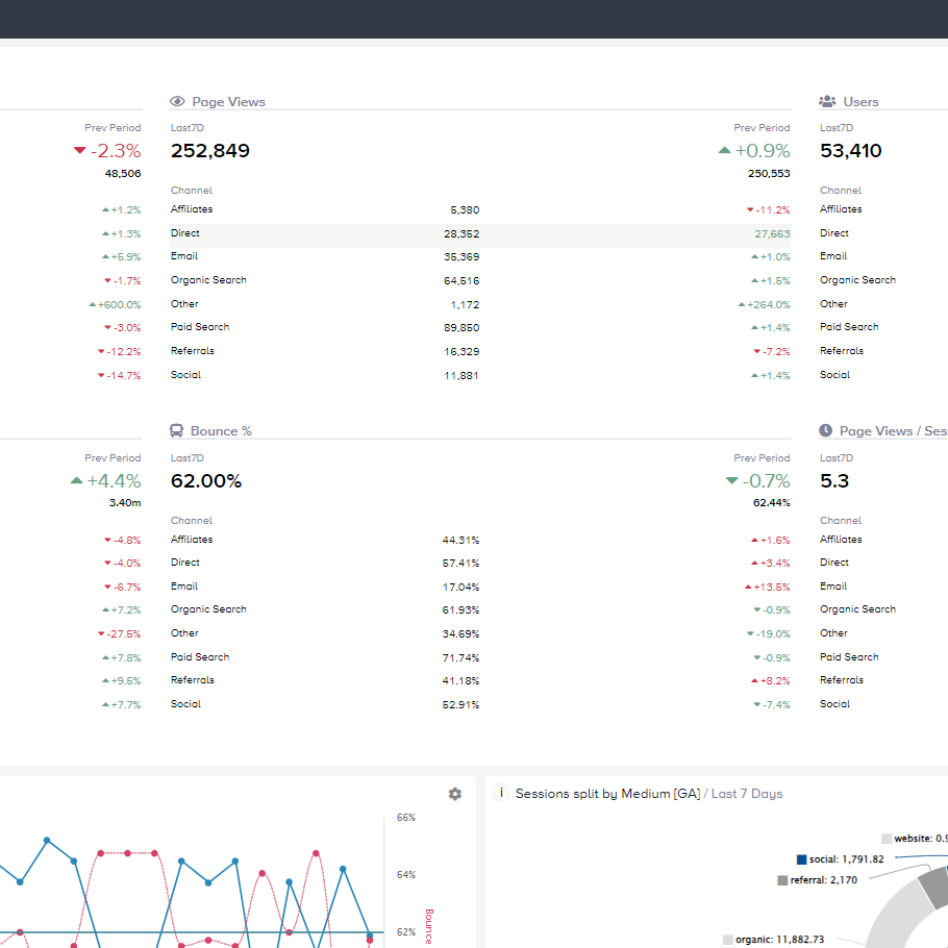Screen dimensions: 948x948
Task: Click the Page Views eye icon
Action: tap(177, 101)
